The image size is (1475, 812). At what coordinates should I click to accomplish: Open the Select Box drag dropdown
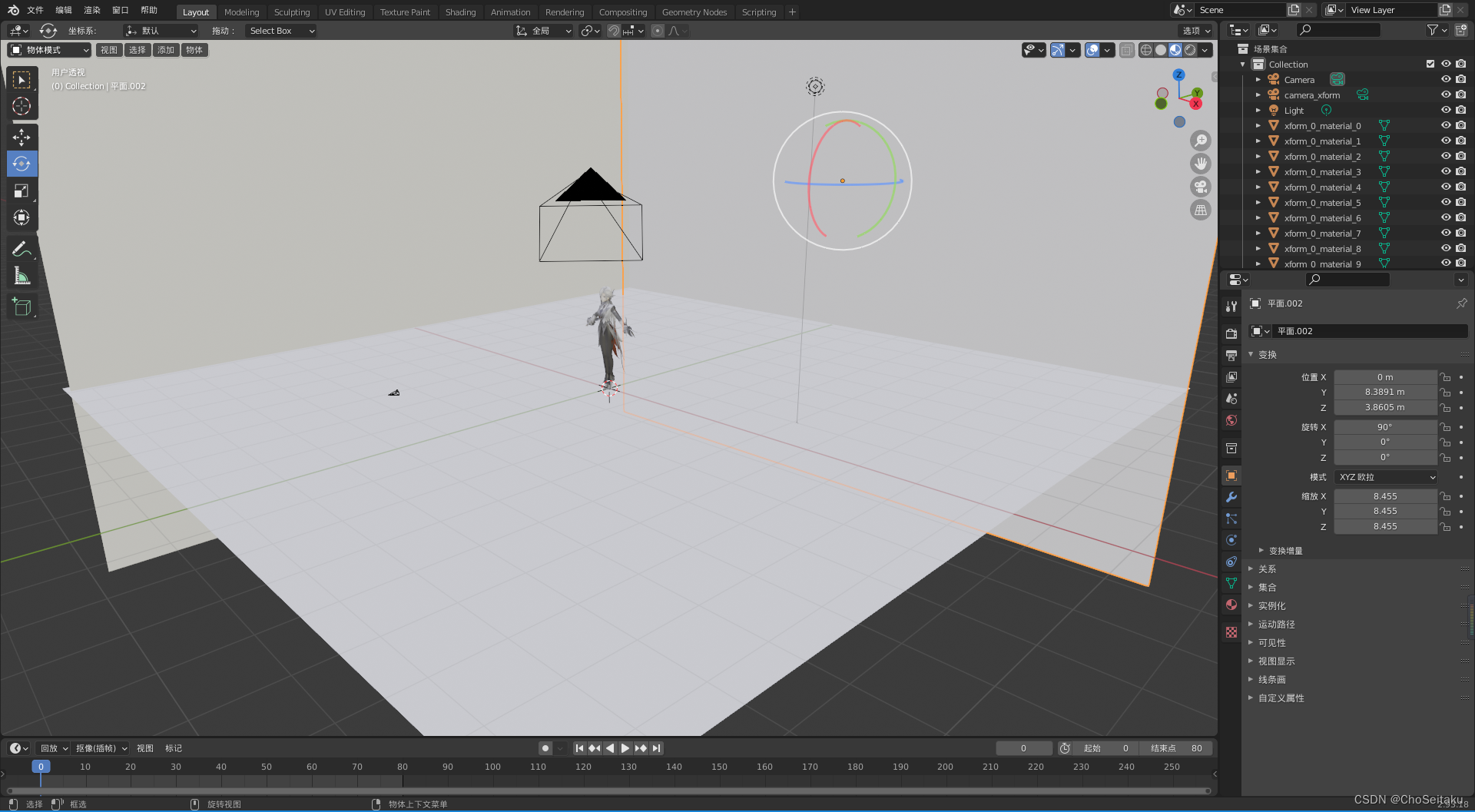coord(281,31)
